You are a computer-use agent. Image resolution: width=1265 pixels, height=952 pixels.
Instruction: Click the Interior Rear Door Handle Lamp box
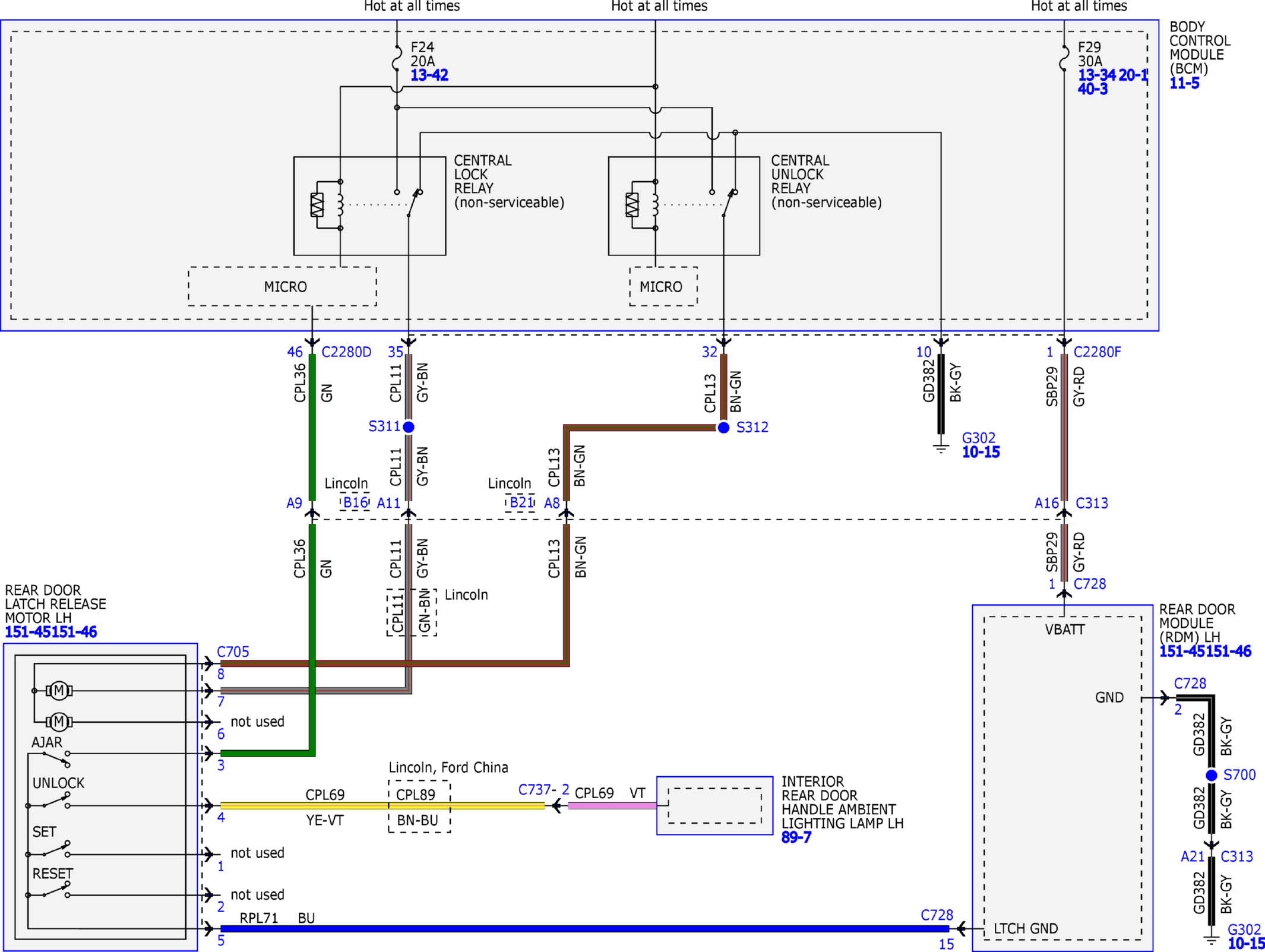coord(714,806)
